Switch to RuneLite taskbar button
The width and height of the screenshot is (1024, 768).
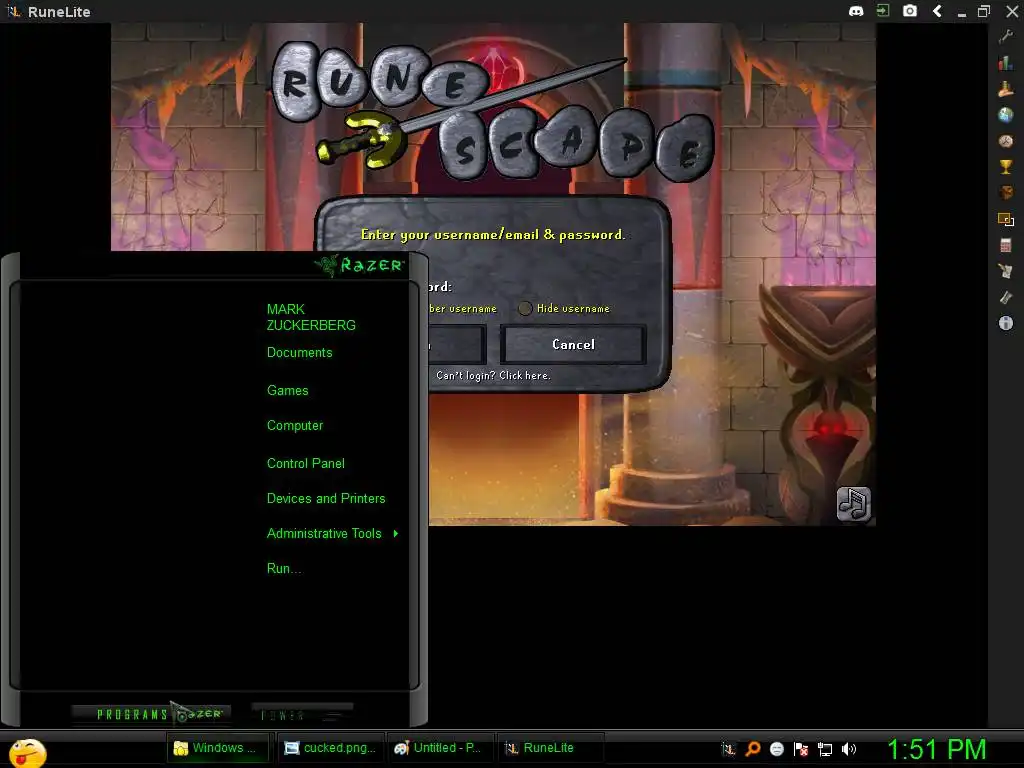(549, 748)
